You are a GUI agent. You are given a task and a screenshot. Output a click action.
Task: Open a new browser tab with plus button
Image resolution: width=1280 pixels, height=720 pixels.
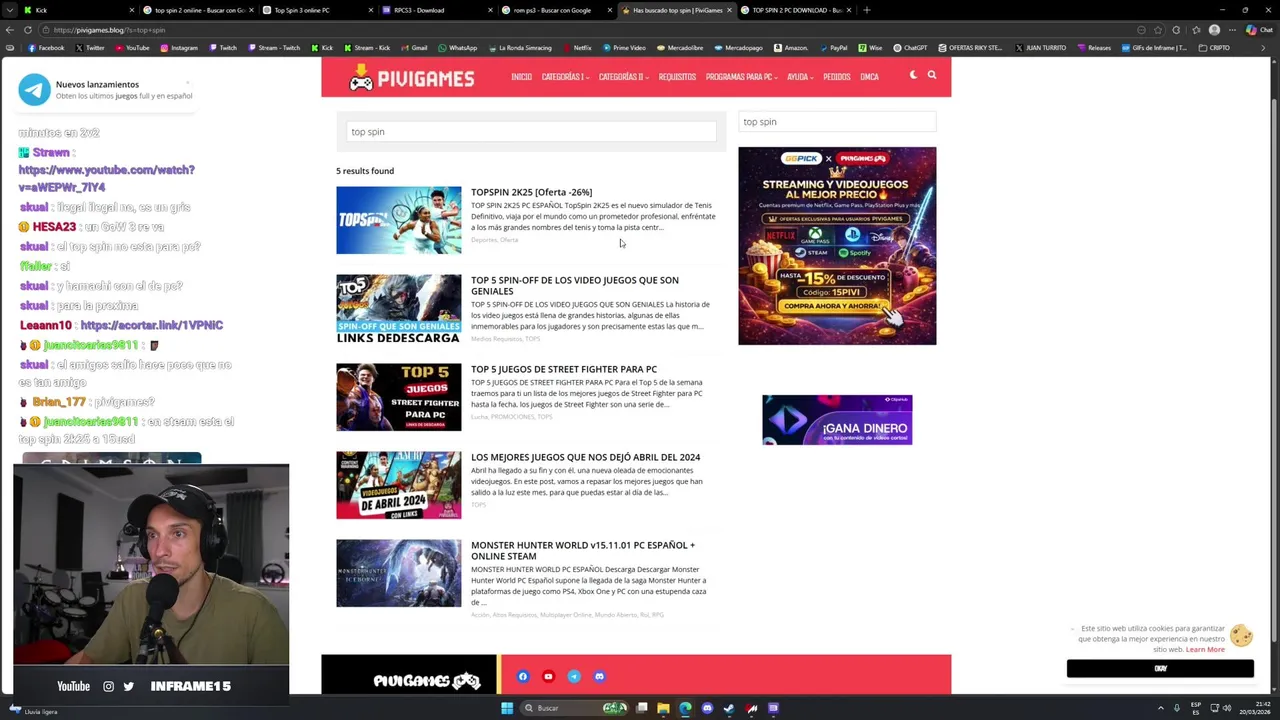click(867, 10)
